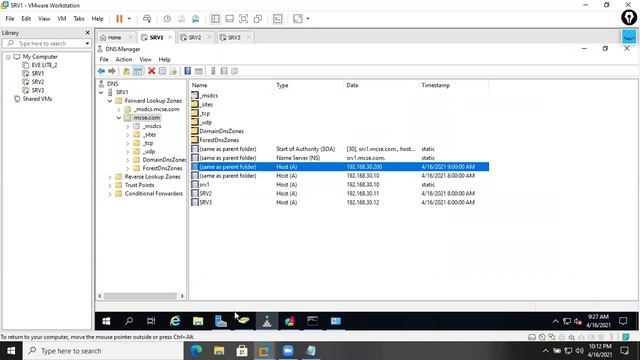The height and width of the screenshot is (360, 640).
Task: Select the SRV2 host record
Action: click(x=339, y=193)
